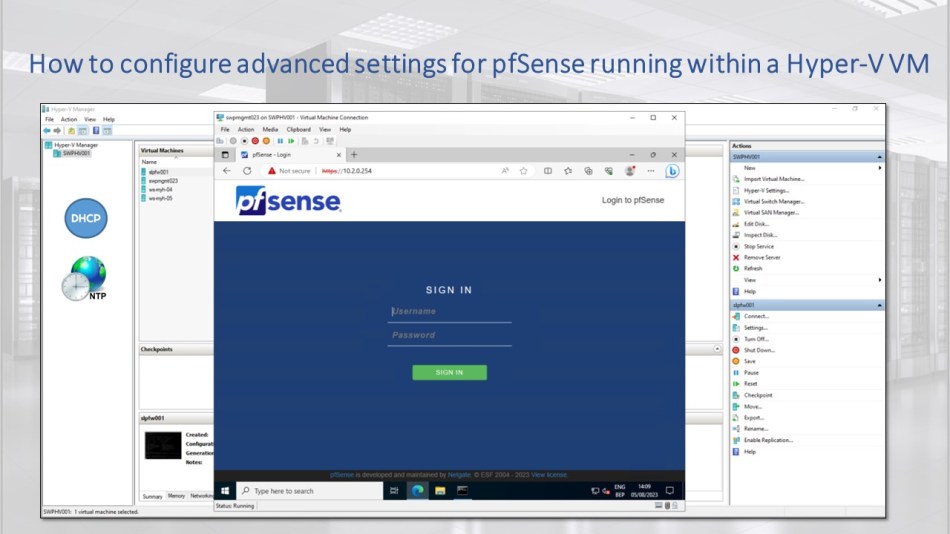This screenshot has width=950, height=534.
Task: Click the red Shut Down icon in the VM toolbar
Action: pos(256,141)
